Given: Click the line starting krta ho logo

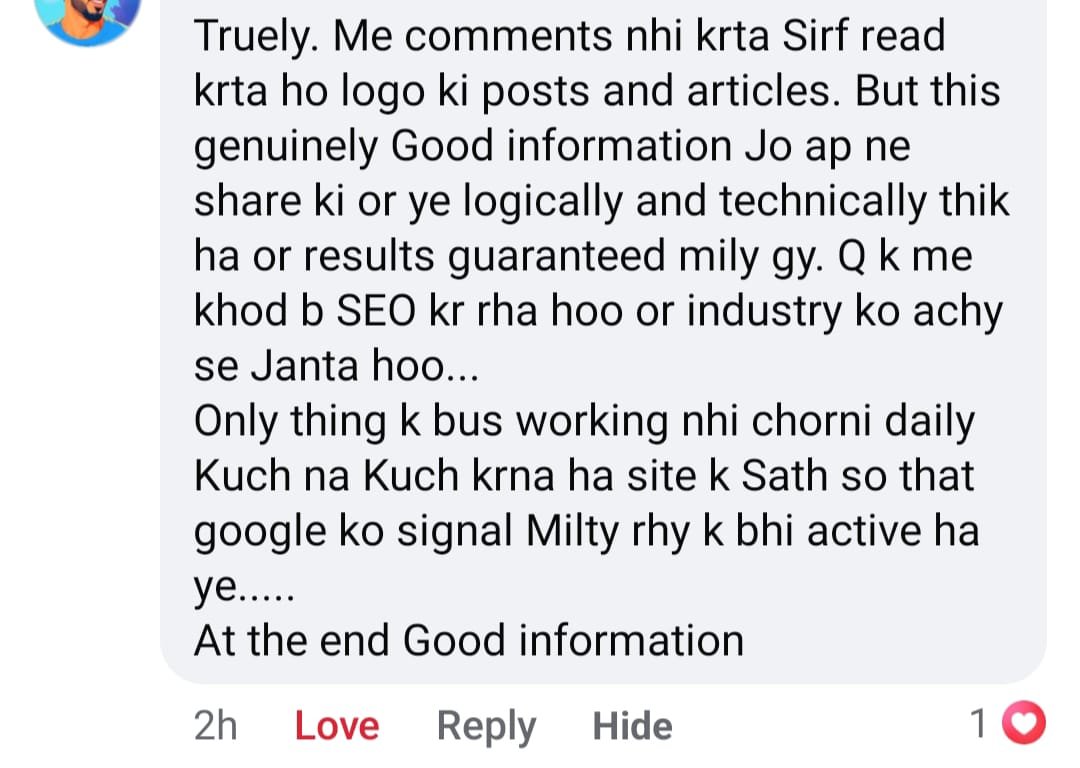Looking at the screenshot, I should [597, 92].
